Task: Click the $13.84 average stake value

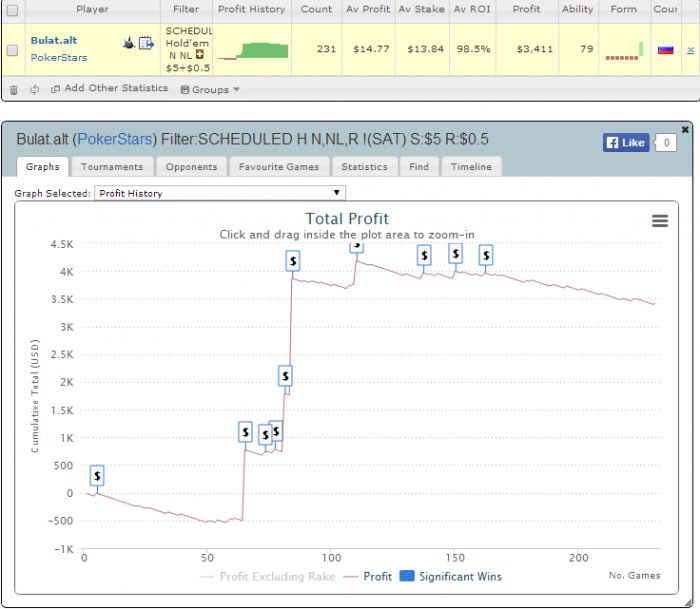Action: click(x=425, y=49)
